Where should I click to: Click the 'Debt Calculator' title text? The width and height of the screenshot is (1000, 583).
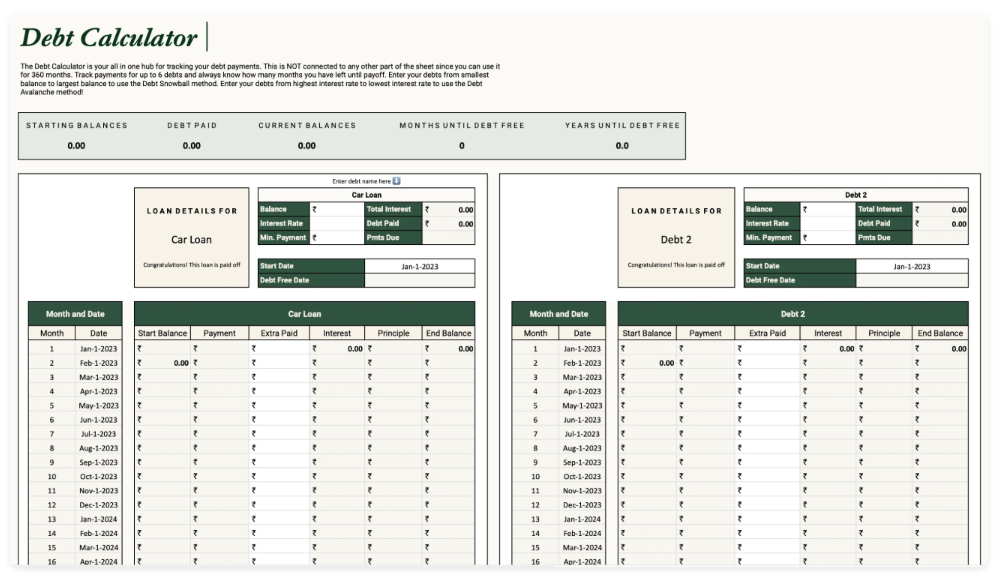point(109,38)
